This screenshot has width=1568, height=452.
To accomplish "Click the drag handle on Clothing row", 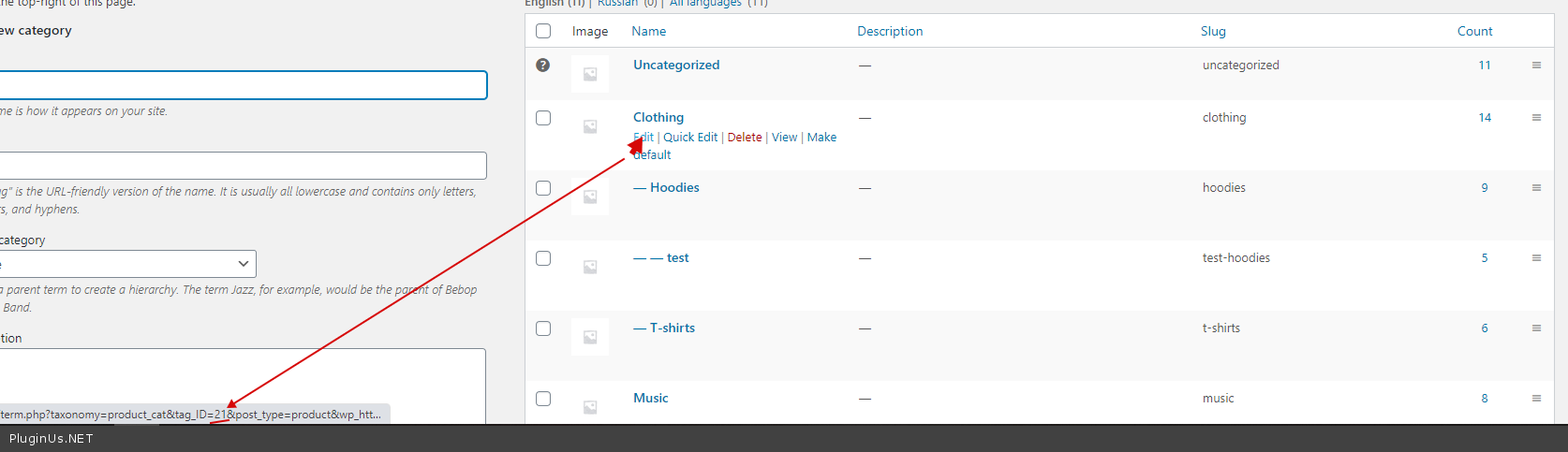I will coord(1536,118).
